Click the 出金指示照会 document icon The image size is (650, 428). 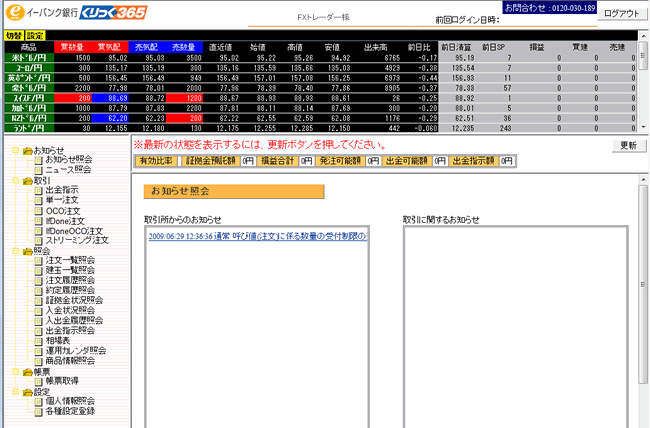pyautogui.click(x=39, y=331)
